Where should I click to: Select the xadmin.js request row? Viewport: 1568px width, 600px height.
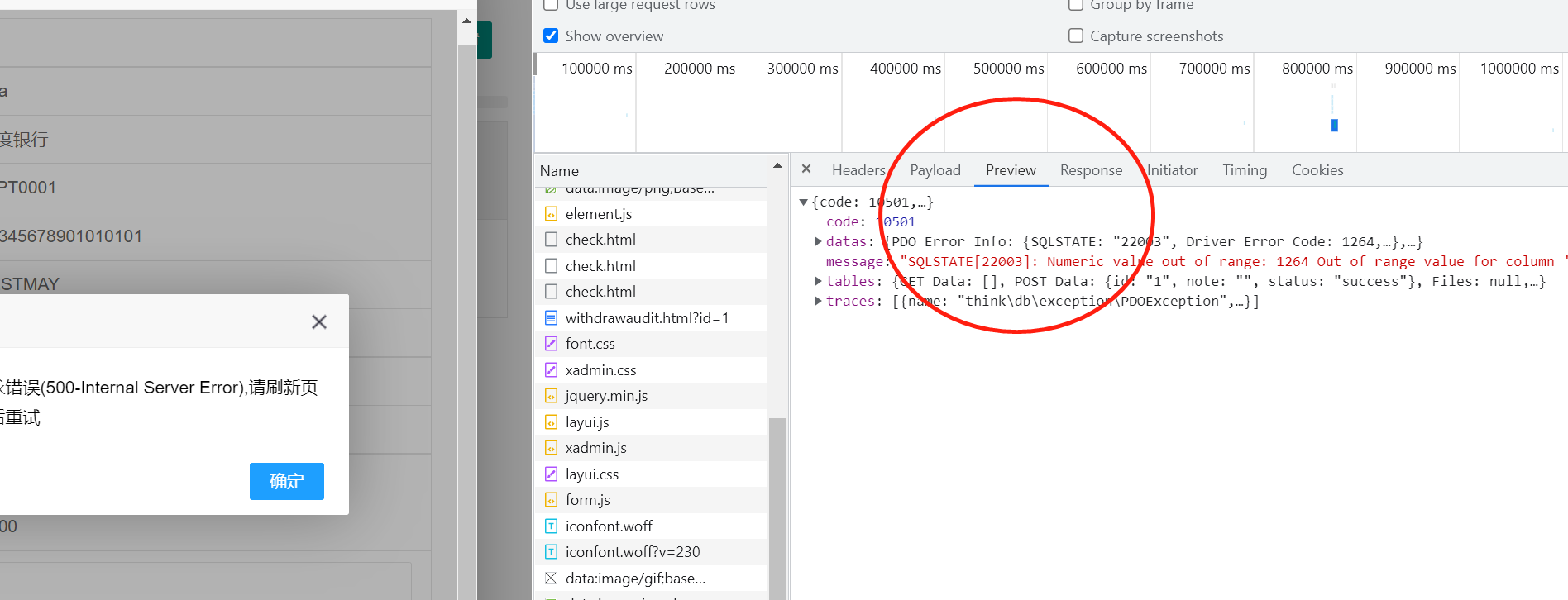pos(652,448)
